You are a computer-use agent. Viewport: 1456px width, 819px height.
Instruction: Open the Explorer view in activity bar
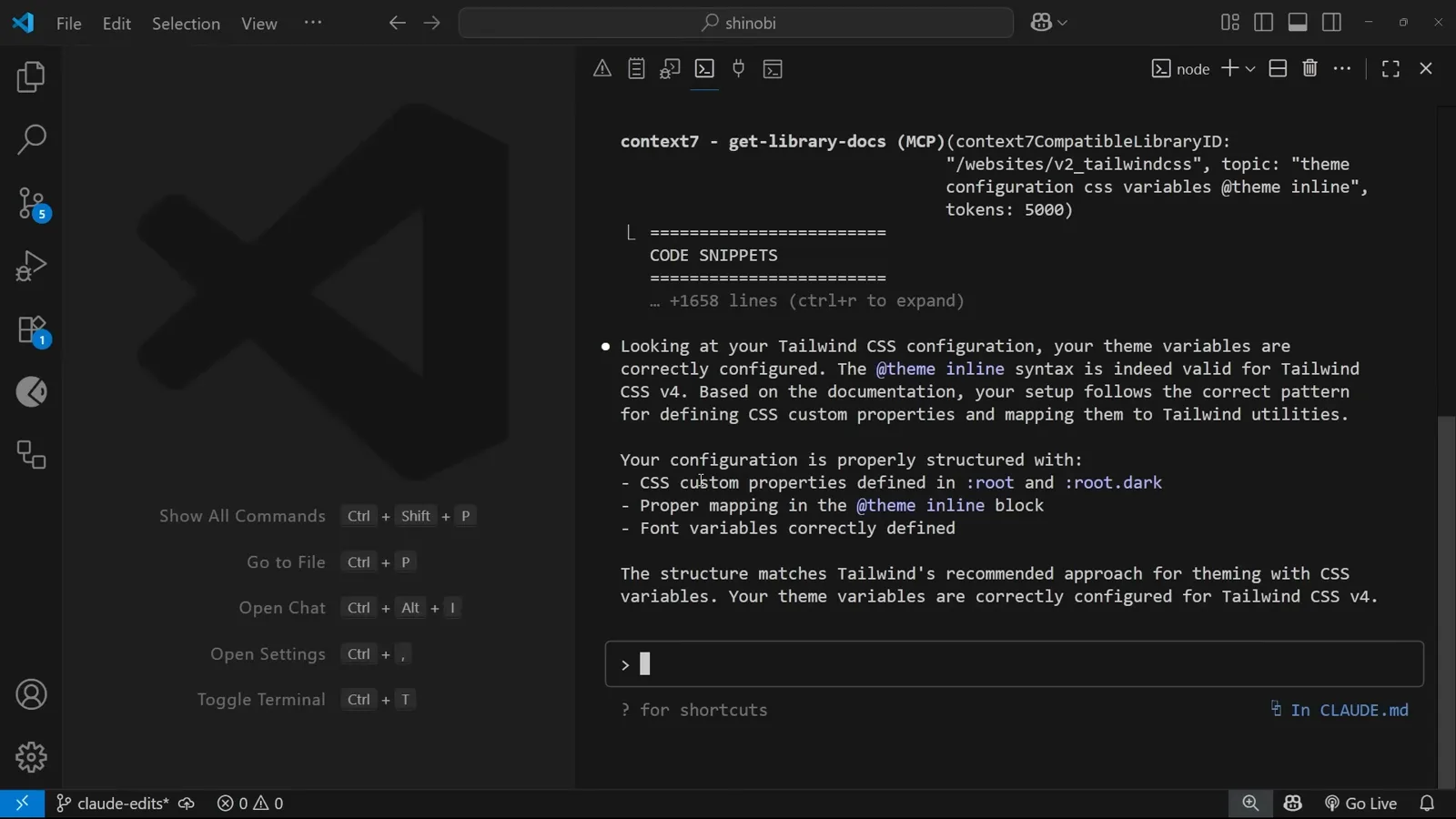[x=31, y=77]
